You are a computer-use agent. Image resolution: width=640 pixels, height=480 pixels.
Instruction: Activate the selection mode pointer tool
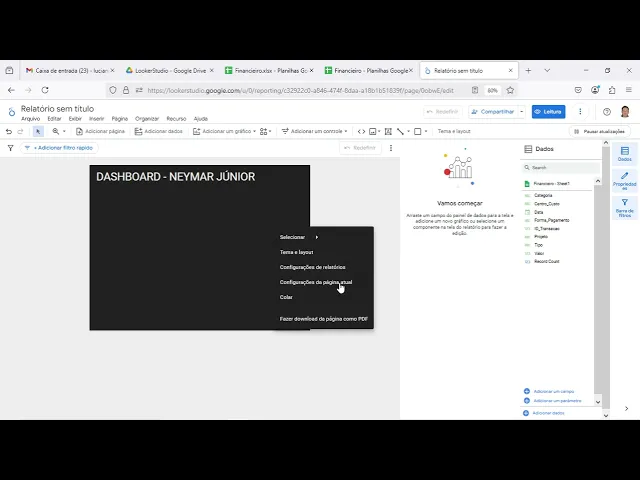pos(38,131)
